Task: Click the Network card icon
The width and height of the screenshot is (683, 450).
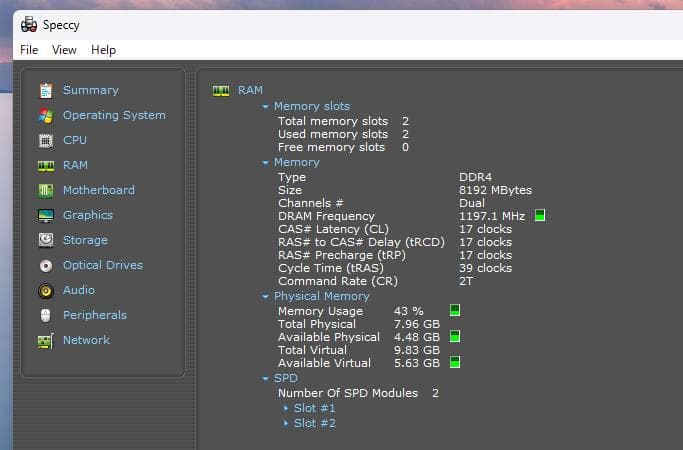Action: (46, 341)
